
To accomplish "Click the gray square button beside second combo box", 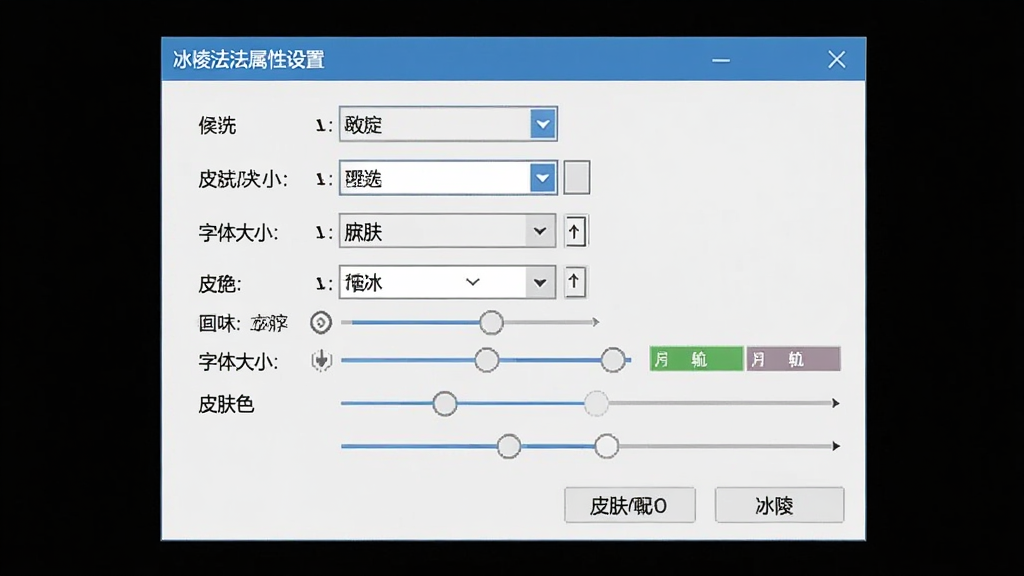I will click(577, 178).
